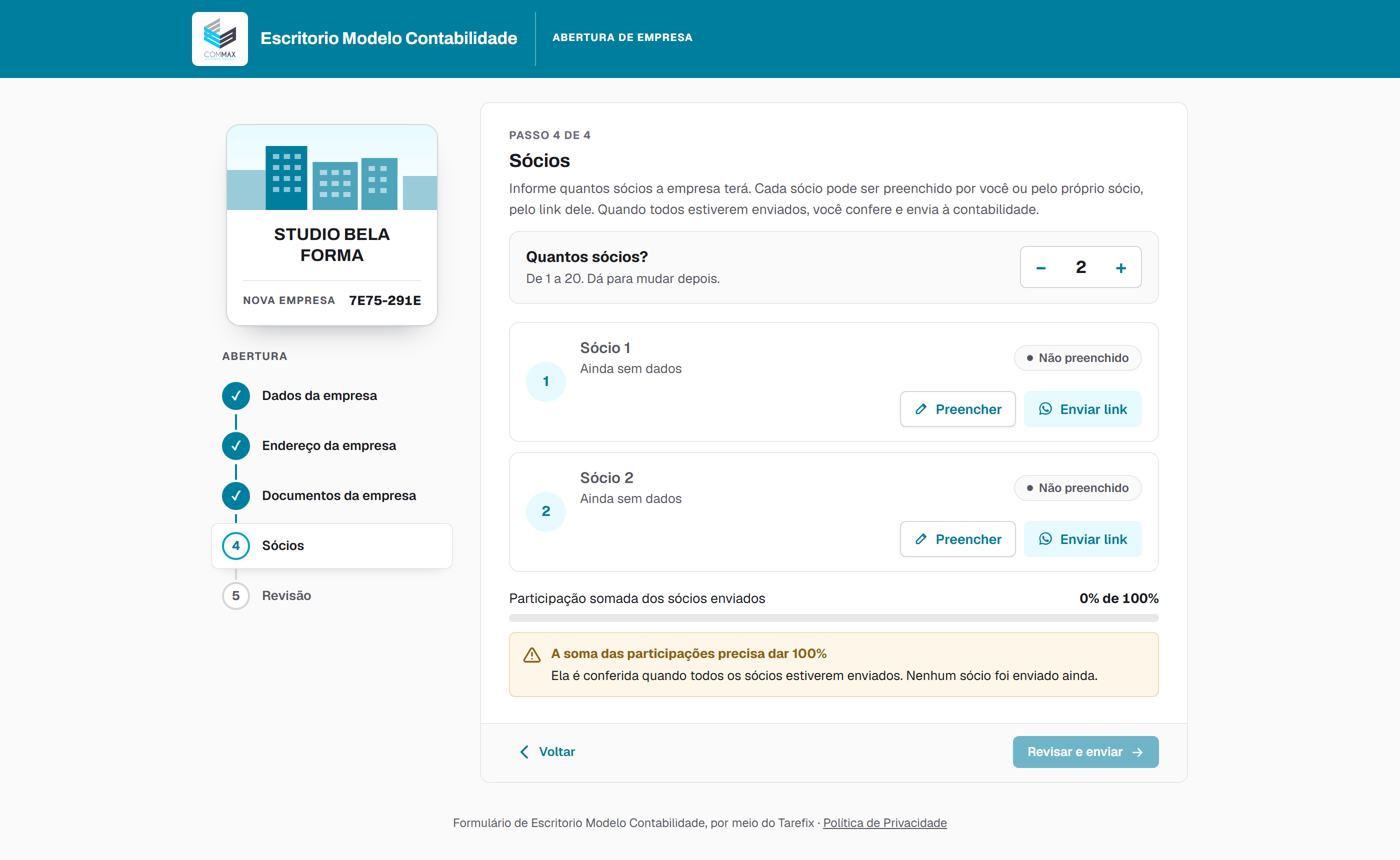Viewport: 1400px width, 860px height.
Task: Click the warning triangle icon in alert
Action: click(531, 654)
